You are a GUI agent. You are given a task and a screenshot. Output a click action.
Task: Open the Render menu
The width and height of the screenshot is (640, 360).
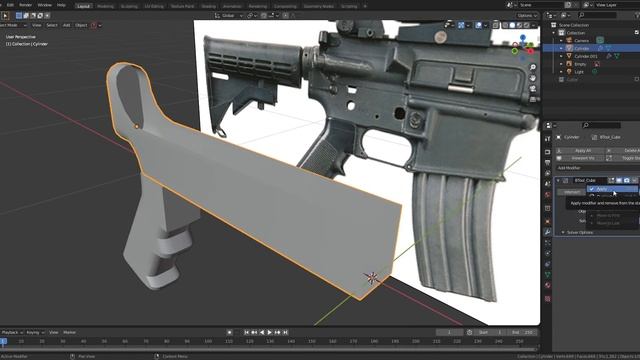tap(26, 5)
